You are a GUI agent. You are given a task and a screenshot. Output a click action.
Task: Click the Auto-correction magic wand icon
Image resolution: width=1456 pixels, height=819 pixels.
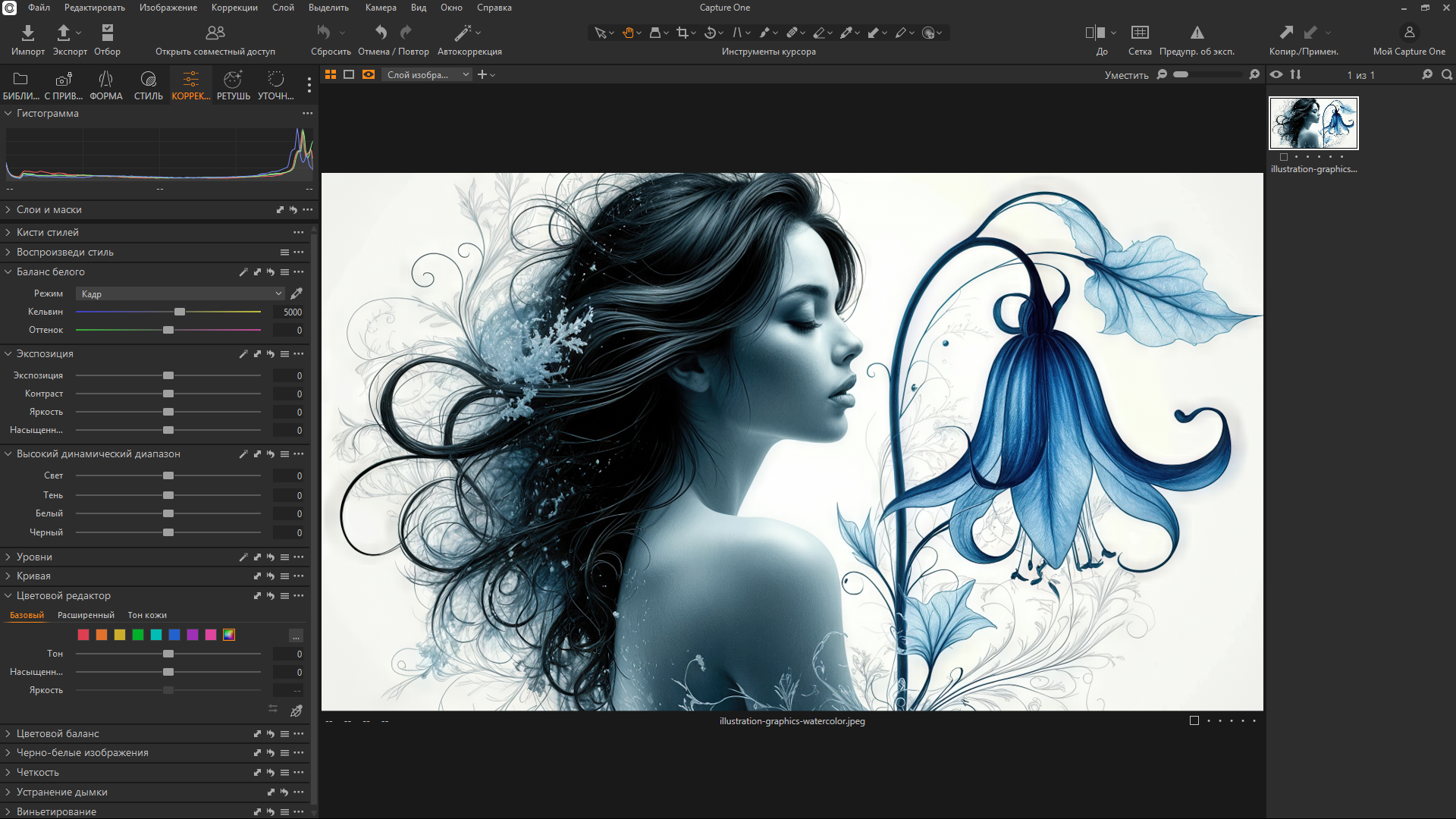pos(463,33)
